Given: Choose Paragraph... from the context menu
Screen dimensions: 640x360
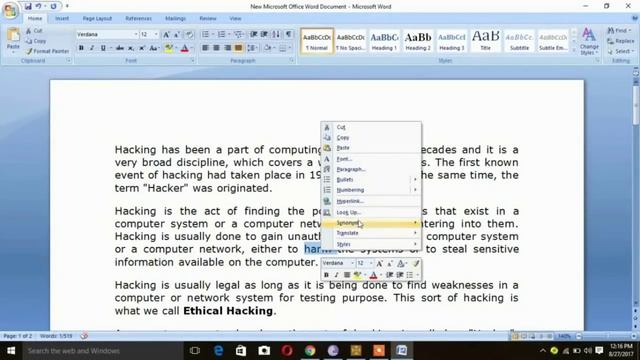Looking at the screenshot, I should tap(371, 169).
